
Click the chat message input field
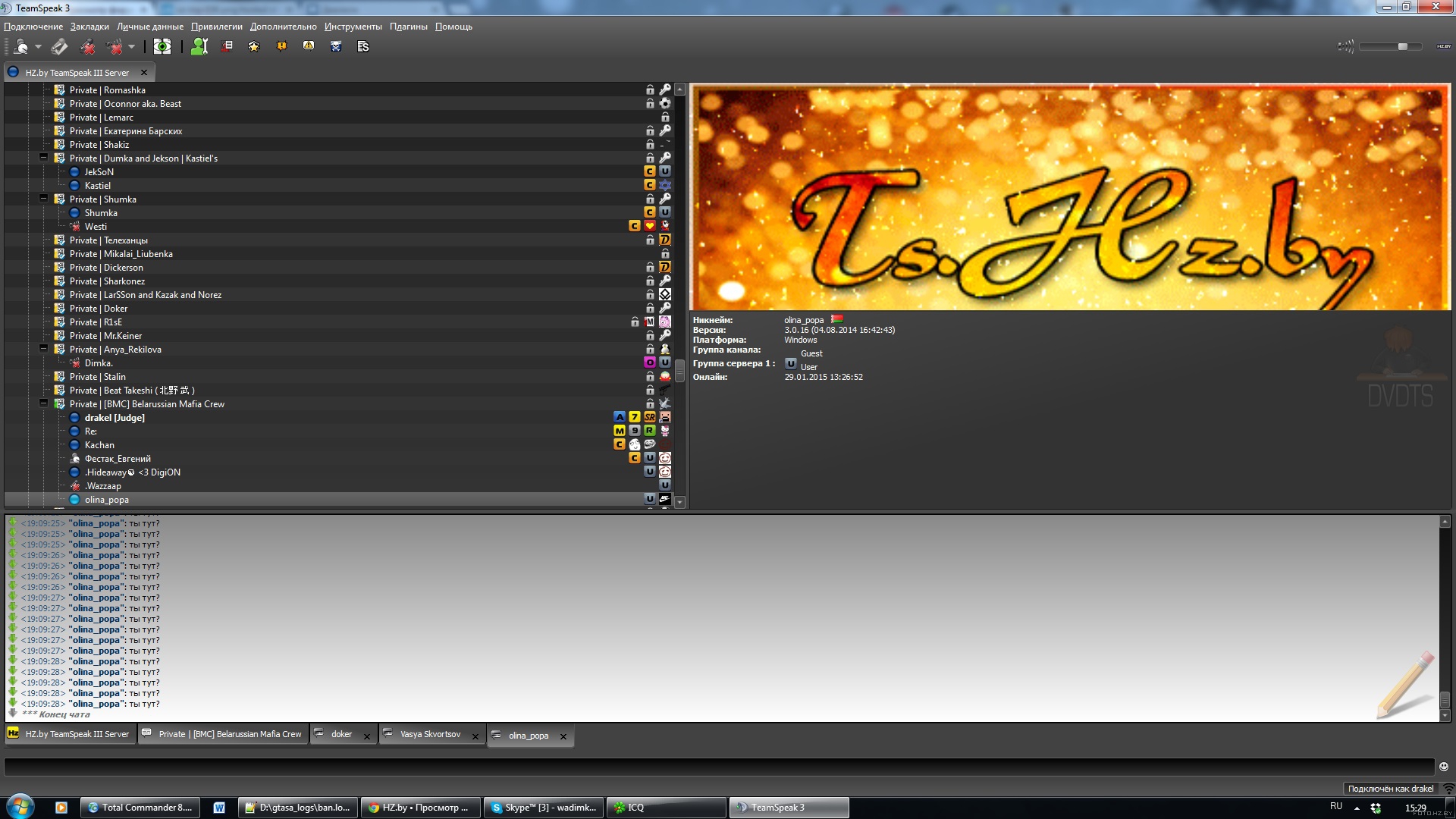coord(719,767)
